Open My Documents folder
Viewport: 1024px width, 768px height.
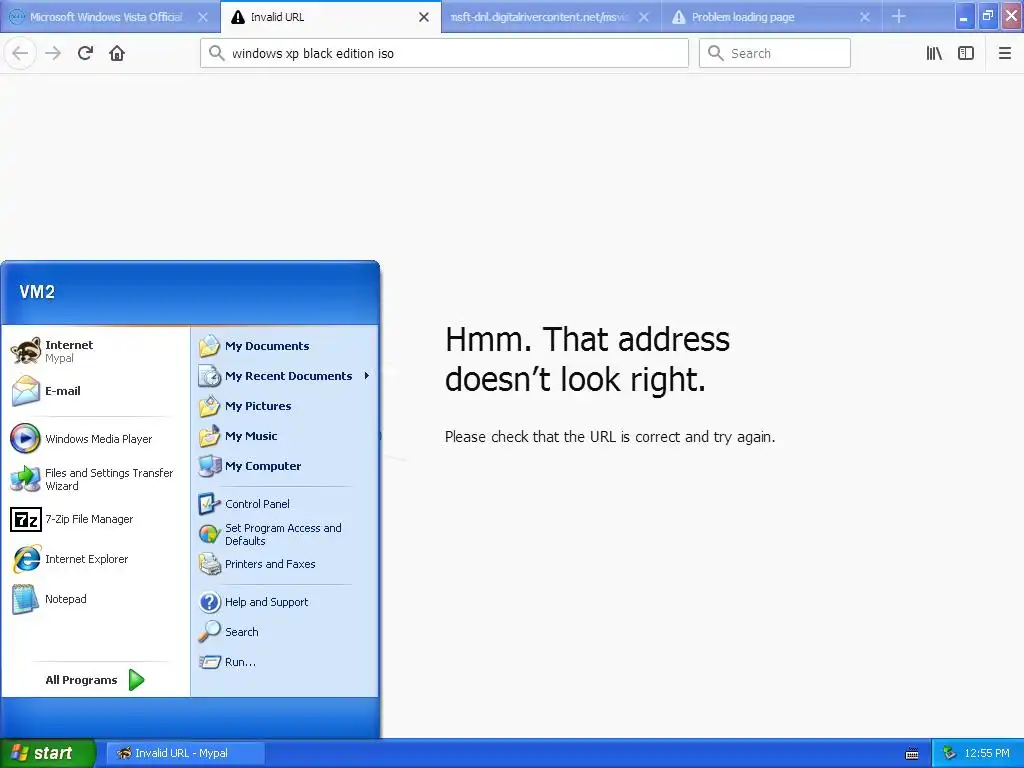tap(285, 346)
